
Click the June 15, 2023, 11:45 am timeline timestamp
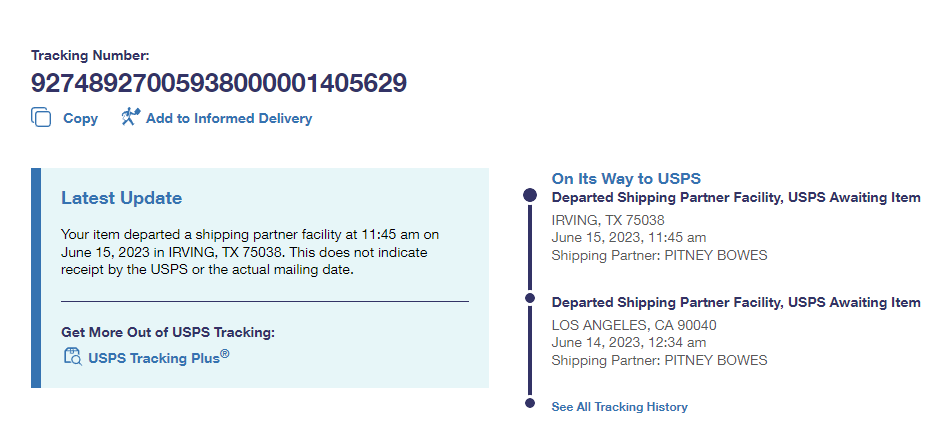coord(629,237)
